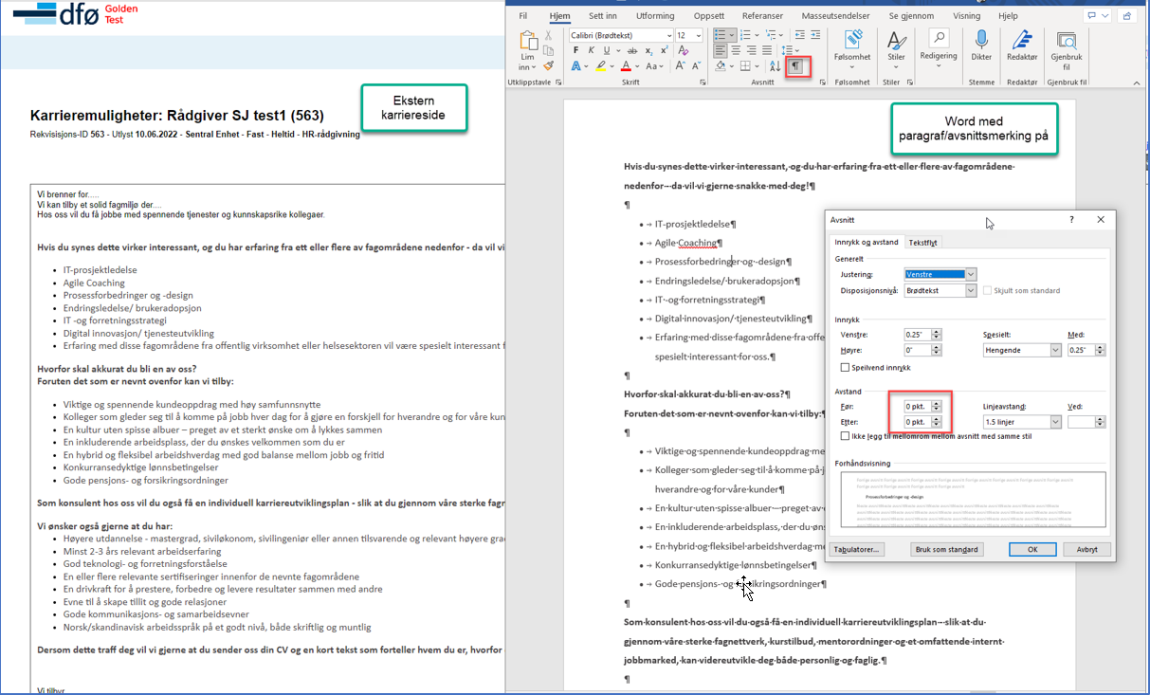Click the Med indent value stepper
The height and width of the screenshot is (695, 1150).
(1099, 350)
